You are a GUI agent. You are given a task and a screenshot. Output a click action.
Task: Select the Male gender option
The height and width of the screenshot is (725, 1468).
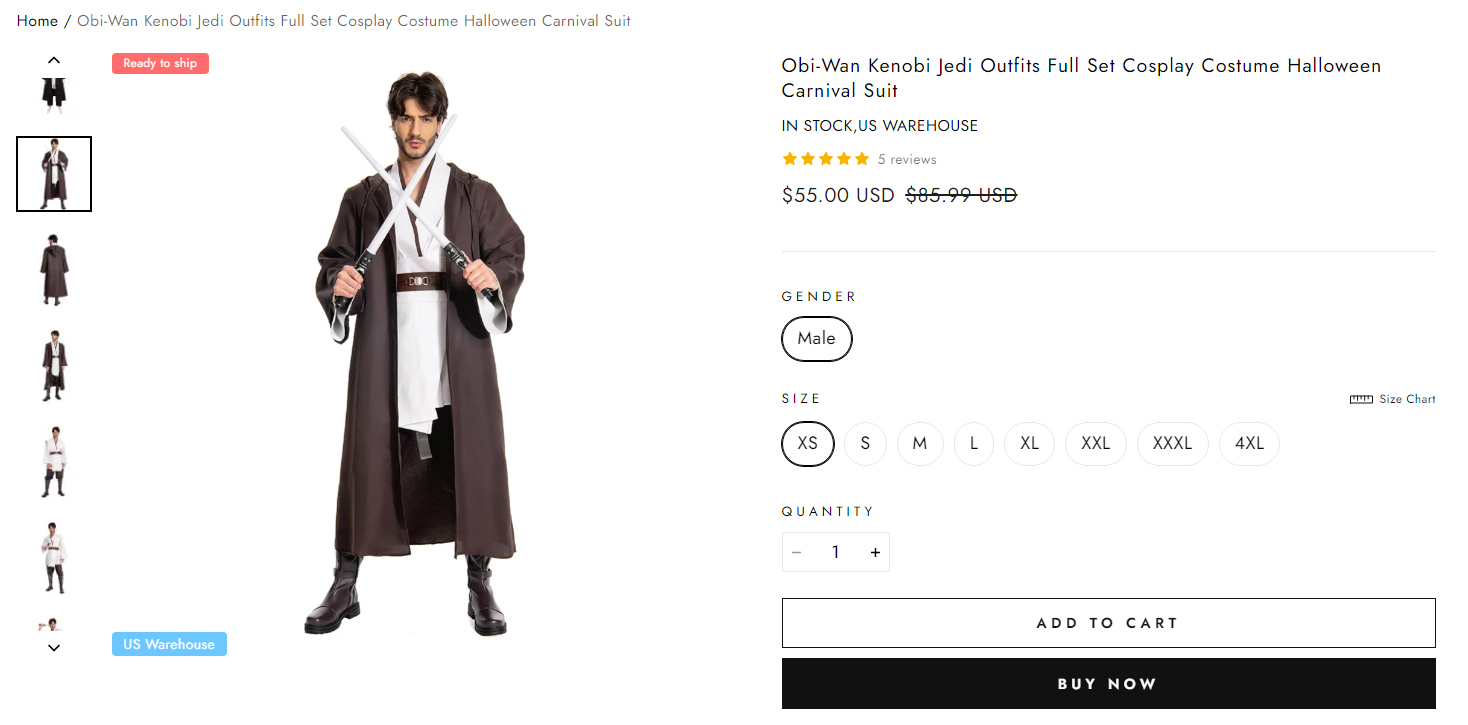(x=816, y=339)
